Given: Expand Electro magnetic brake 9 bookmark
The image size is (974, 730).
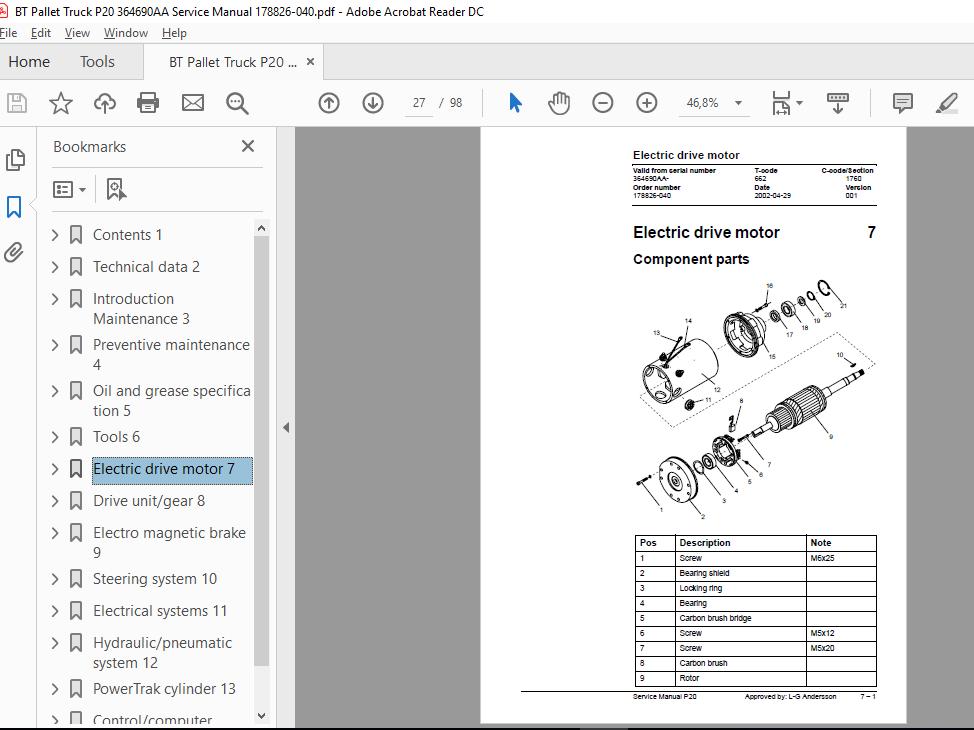Looking at the screenshot, I should click(x=55, y=533).
